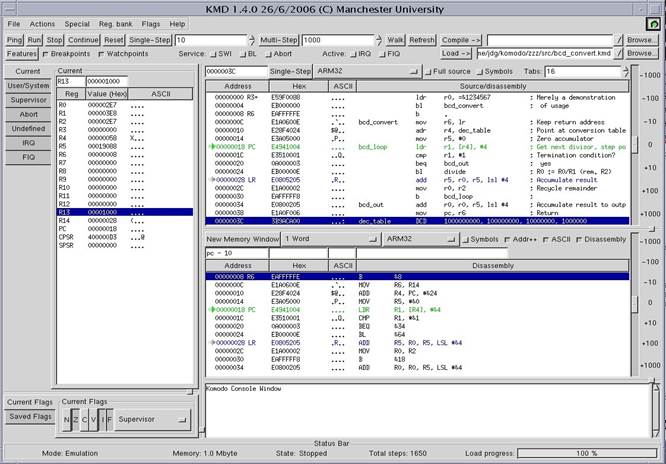The height and width of the screenshot is (464, 666).
Task: Open the 1 Word size dropdown
Action: 331,239
